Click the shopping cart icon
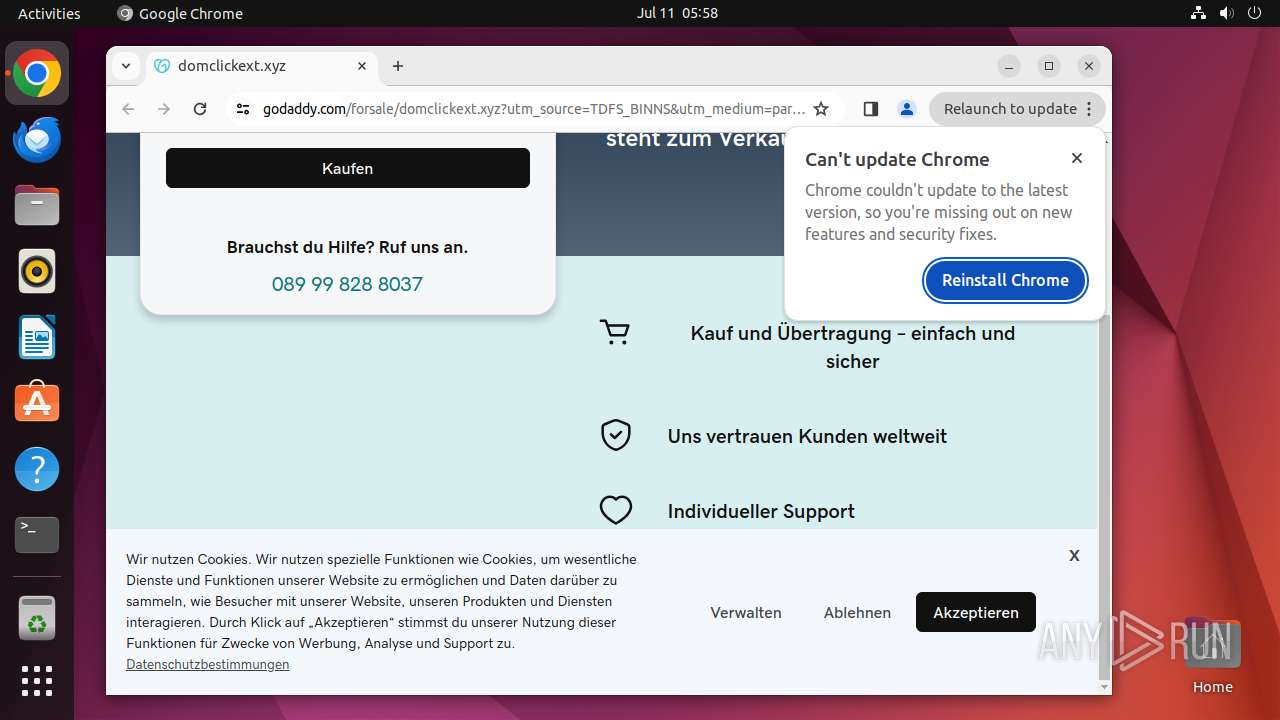Screen dimensions: 1280x720 (x=615, y=332)
